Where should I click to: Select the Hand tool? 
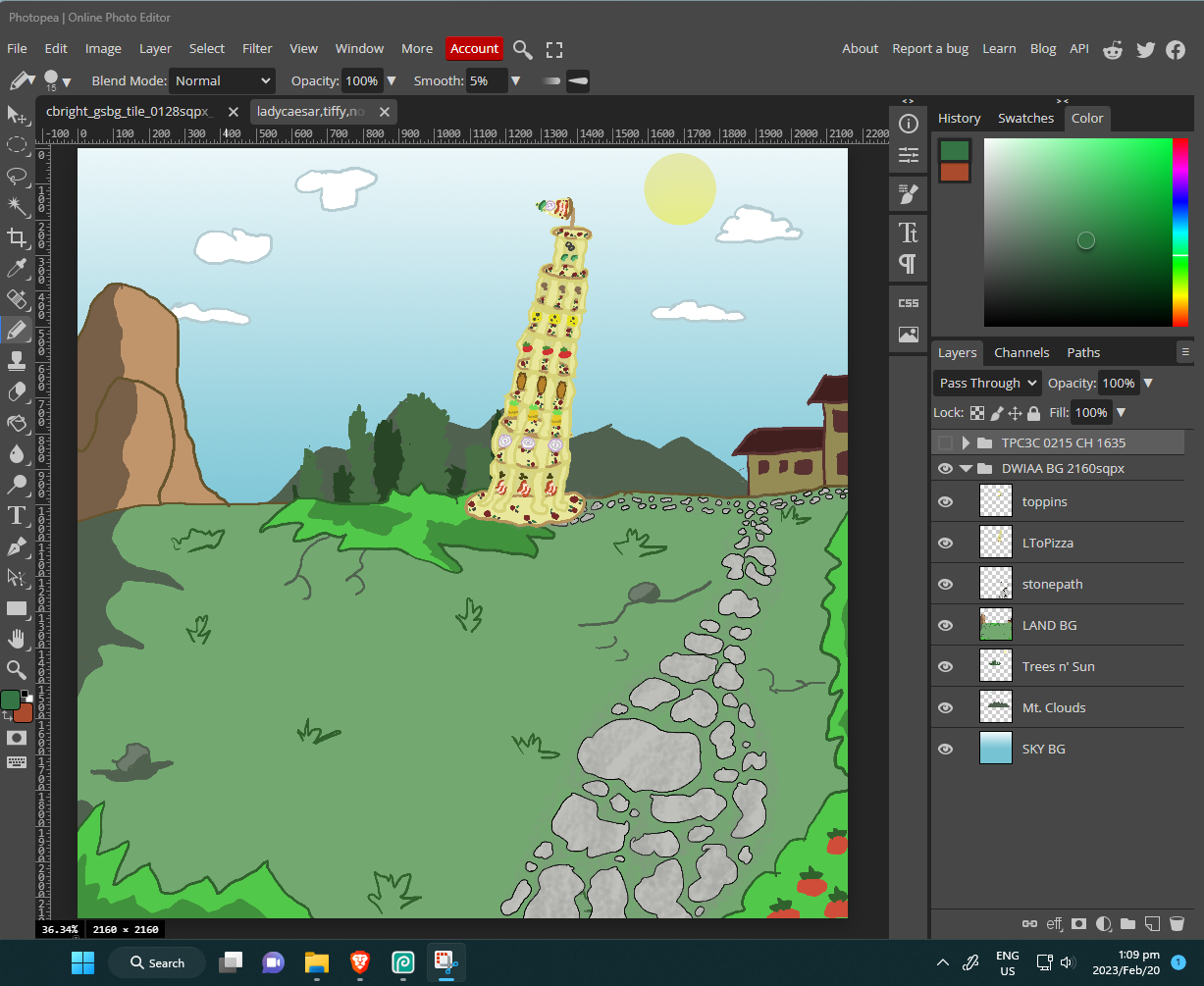point(17,639)
